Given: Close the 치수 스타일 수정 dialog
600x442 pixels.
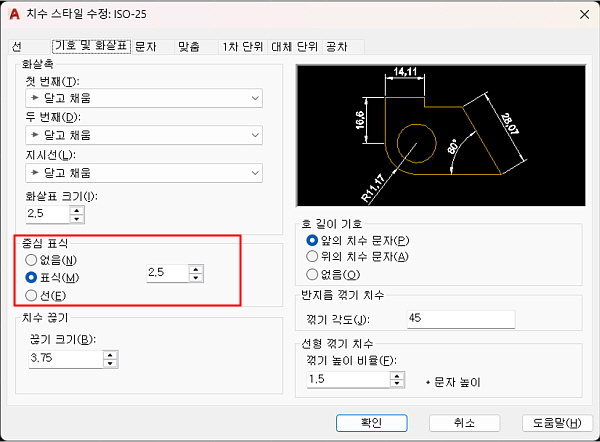Looking at the screenshot, I should (x=584, y=15).
